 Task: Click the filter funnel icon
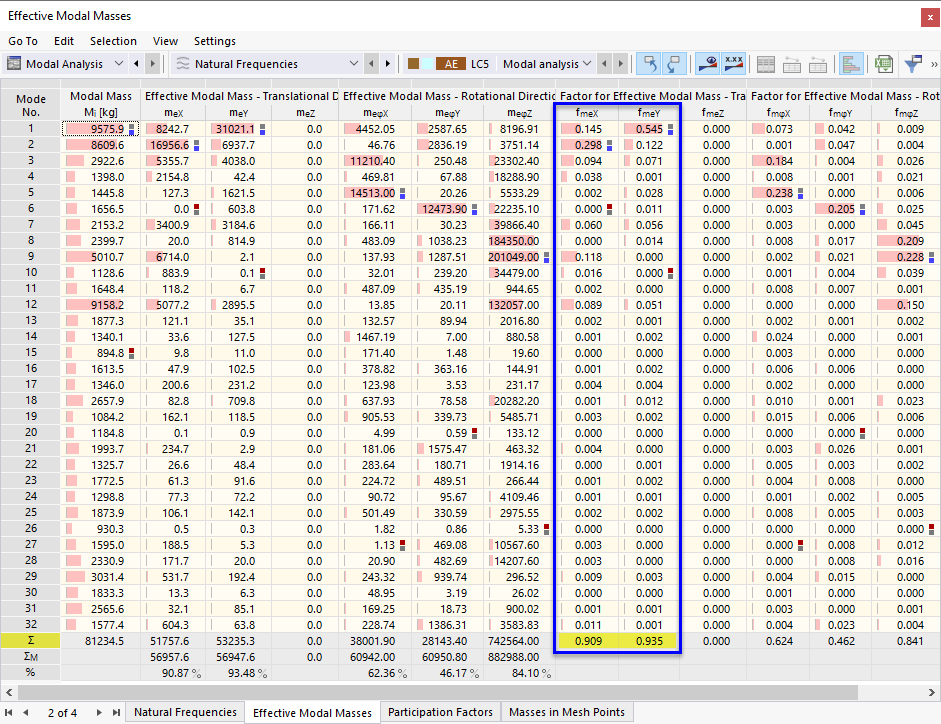click(x=912, y=64)
